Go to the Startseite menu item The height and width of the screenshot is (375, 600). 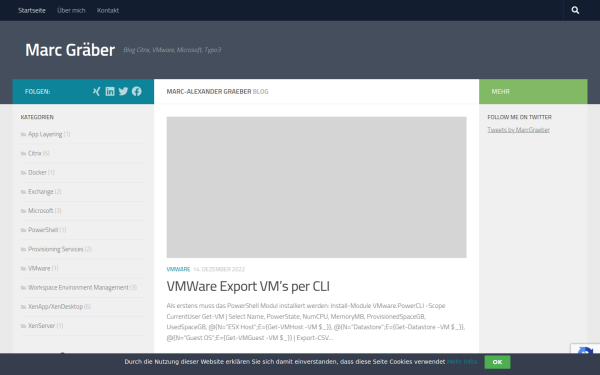[x=32, y=10]
